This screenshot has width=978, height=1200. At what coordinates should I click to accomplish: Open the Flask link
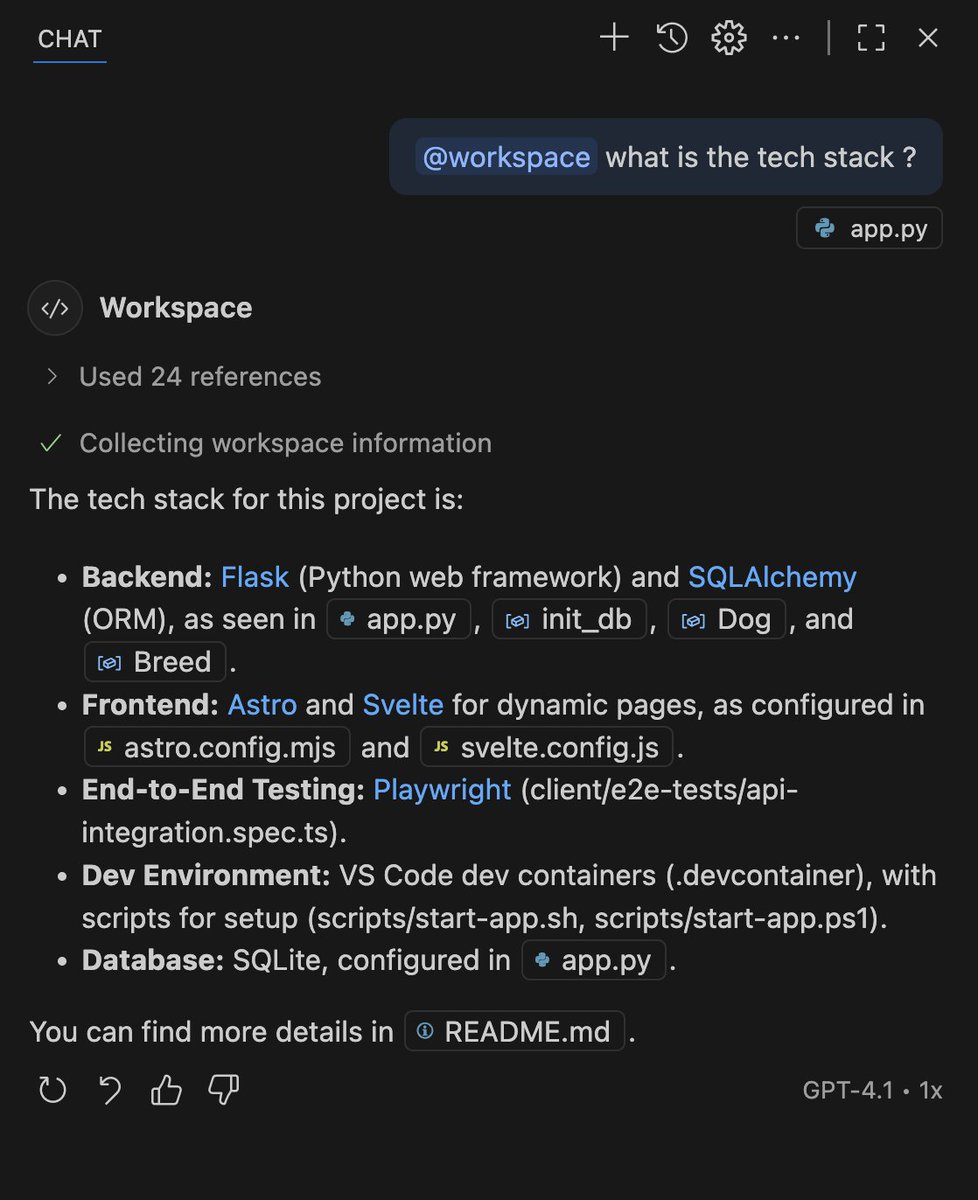pos(255,577)
